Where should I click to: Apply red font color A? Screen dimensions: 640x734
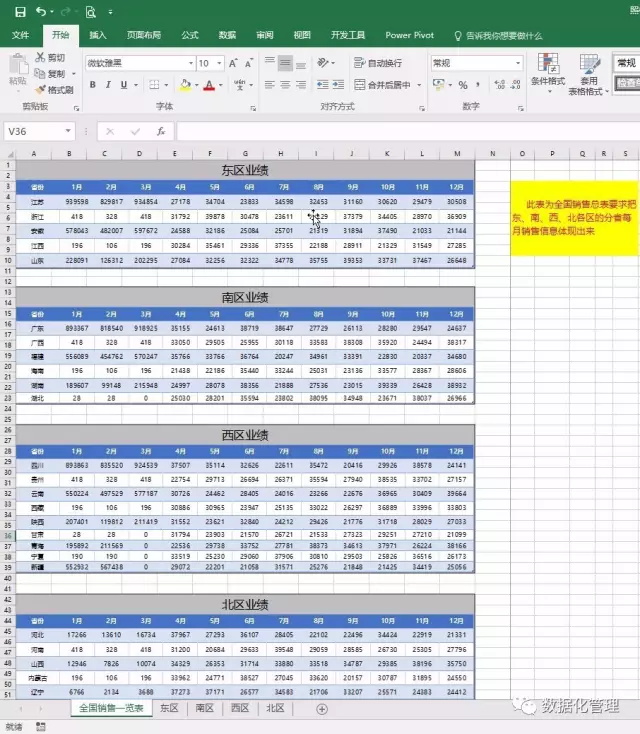(209, 85)
